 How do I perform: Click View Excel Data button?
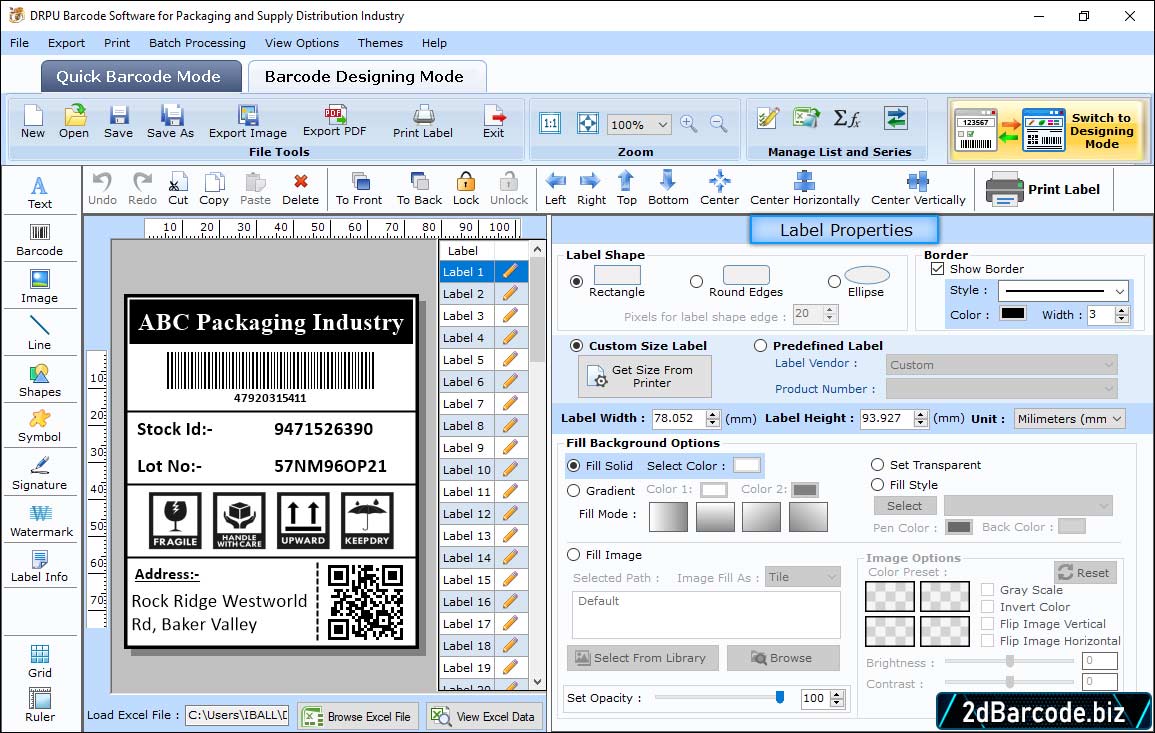(484, 716)
